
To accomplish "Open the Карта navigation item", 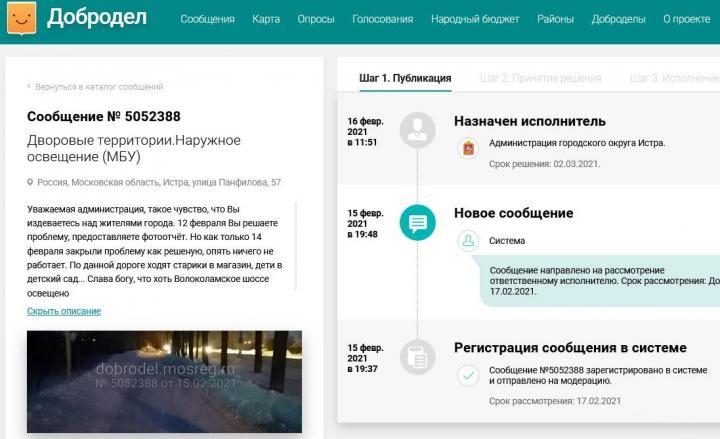I will (266, 19).
